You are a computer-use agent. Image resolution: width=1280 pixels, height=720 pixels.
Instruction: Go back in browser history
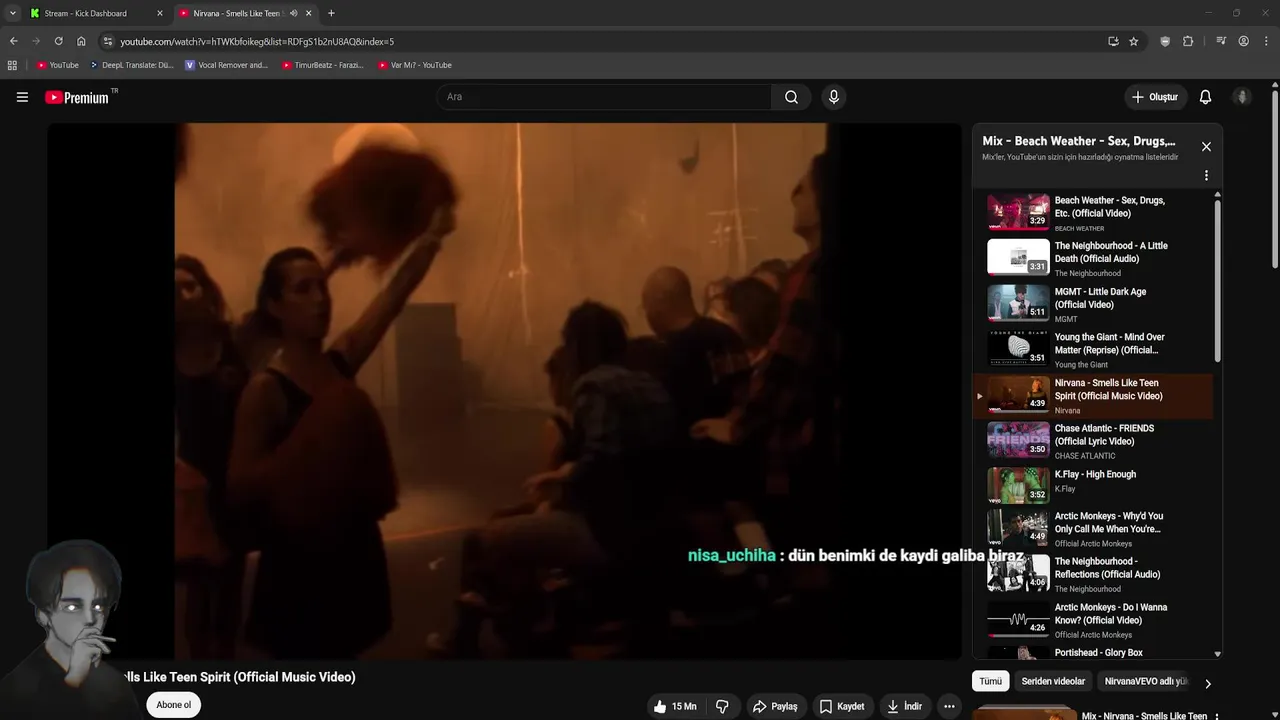[x=13, y=41]
